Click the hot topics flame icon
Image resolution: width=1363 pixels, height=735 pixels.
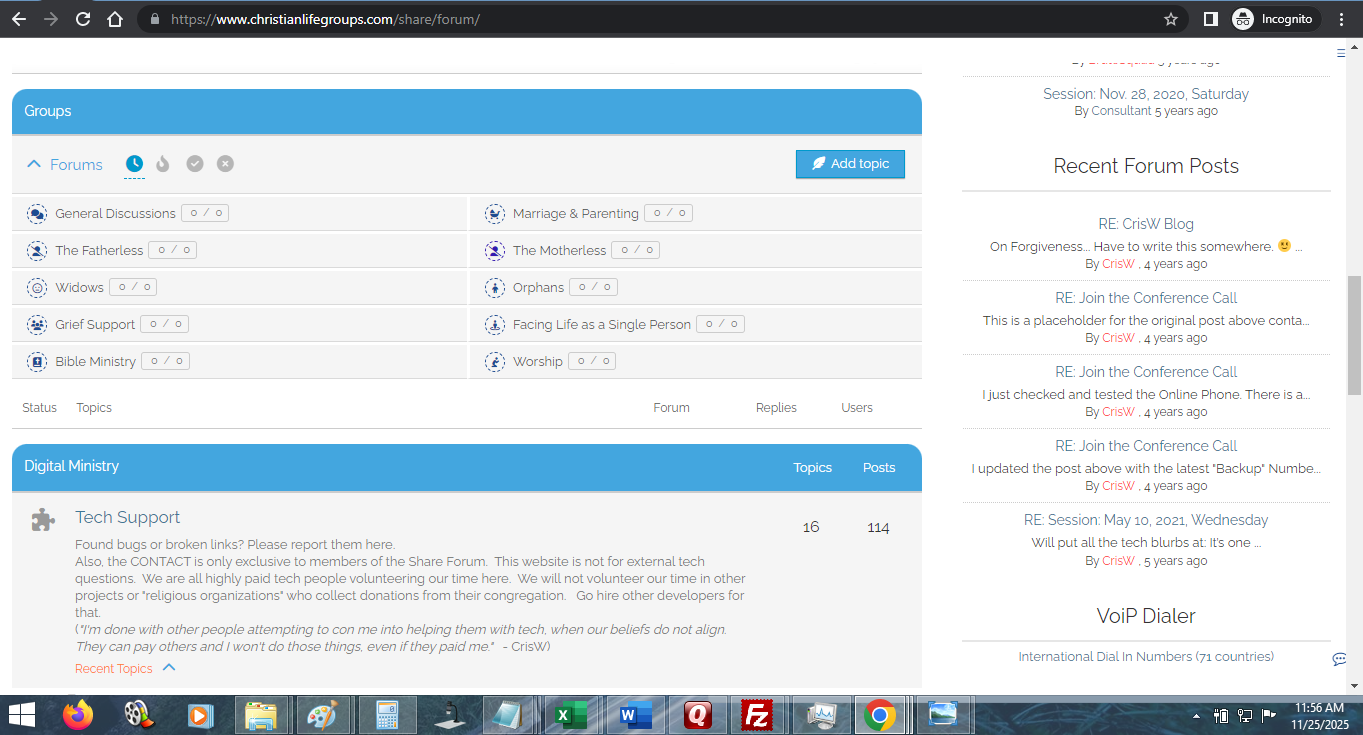(163, 164)
